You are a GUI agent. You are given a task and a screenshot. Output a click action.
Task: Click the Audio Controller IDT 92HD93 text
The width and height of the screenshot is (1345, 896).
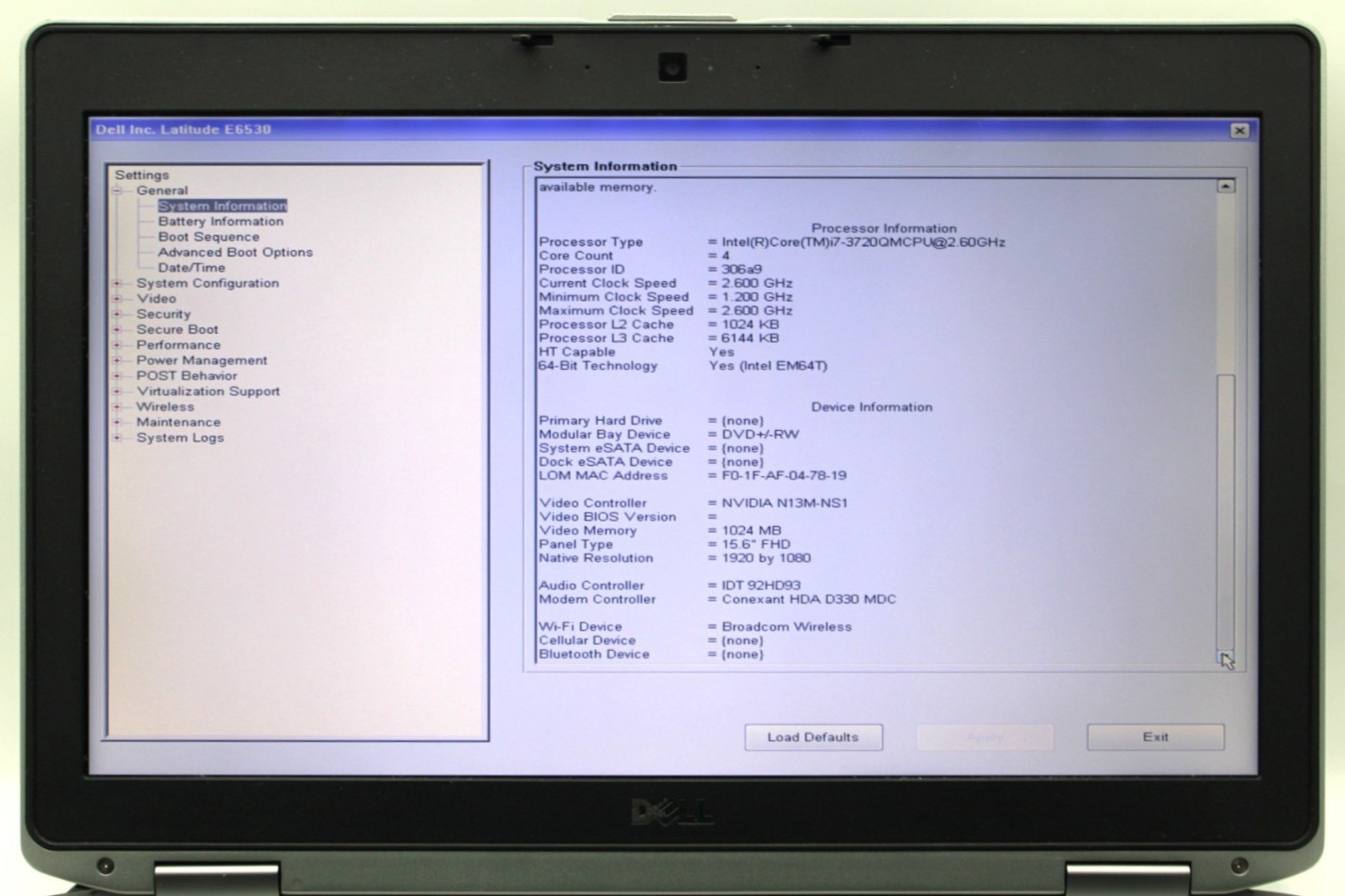(x=761, y=586)
